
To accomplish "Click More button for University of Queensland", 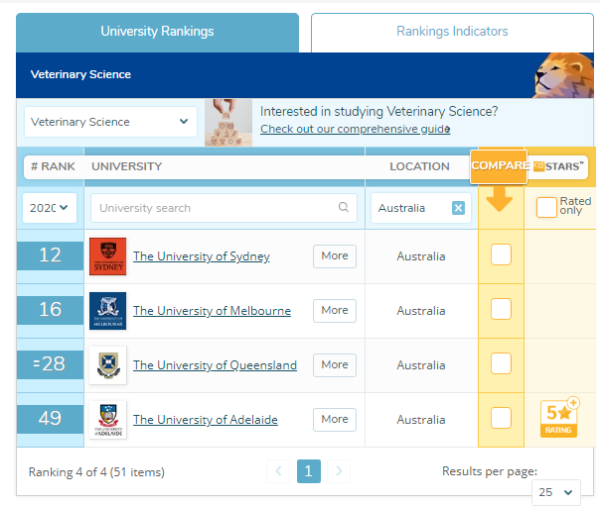I will [335, 365].
